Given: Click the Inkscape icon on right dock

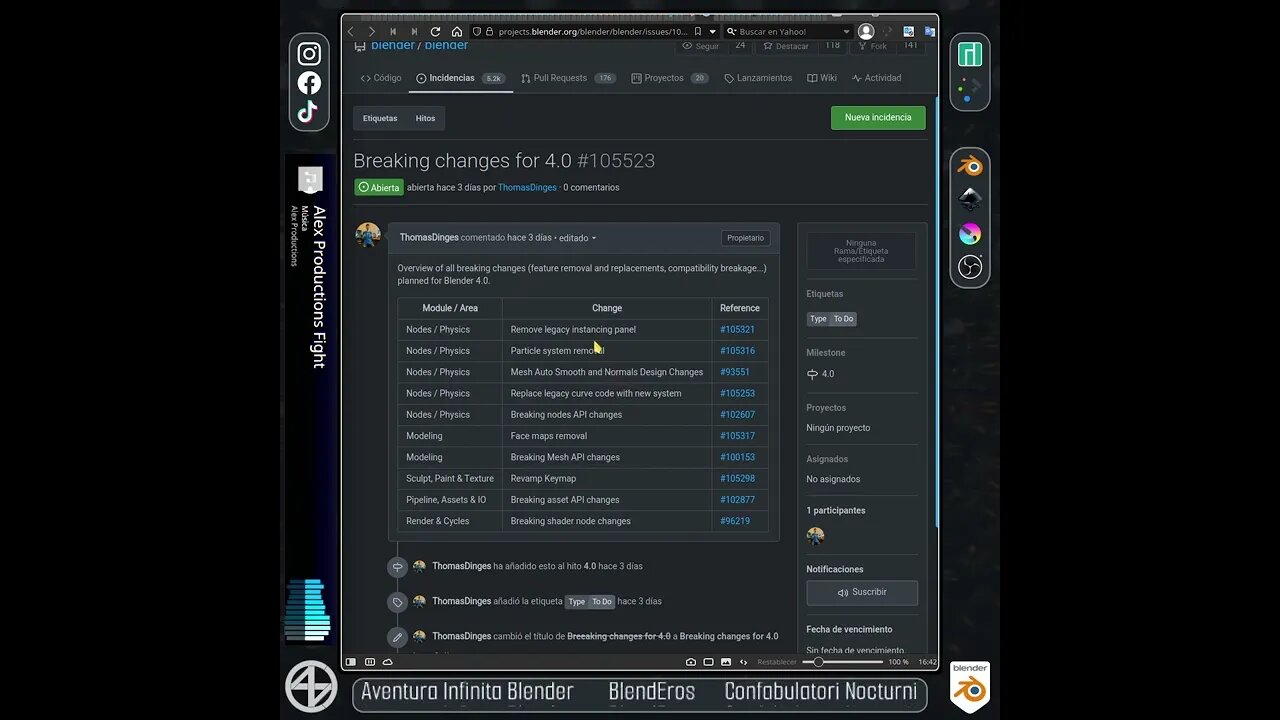Looking at the screenshot, I should [970, 199].
